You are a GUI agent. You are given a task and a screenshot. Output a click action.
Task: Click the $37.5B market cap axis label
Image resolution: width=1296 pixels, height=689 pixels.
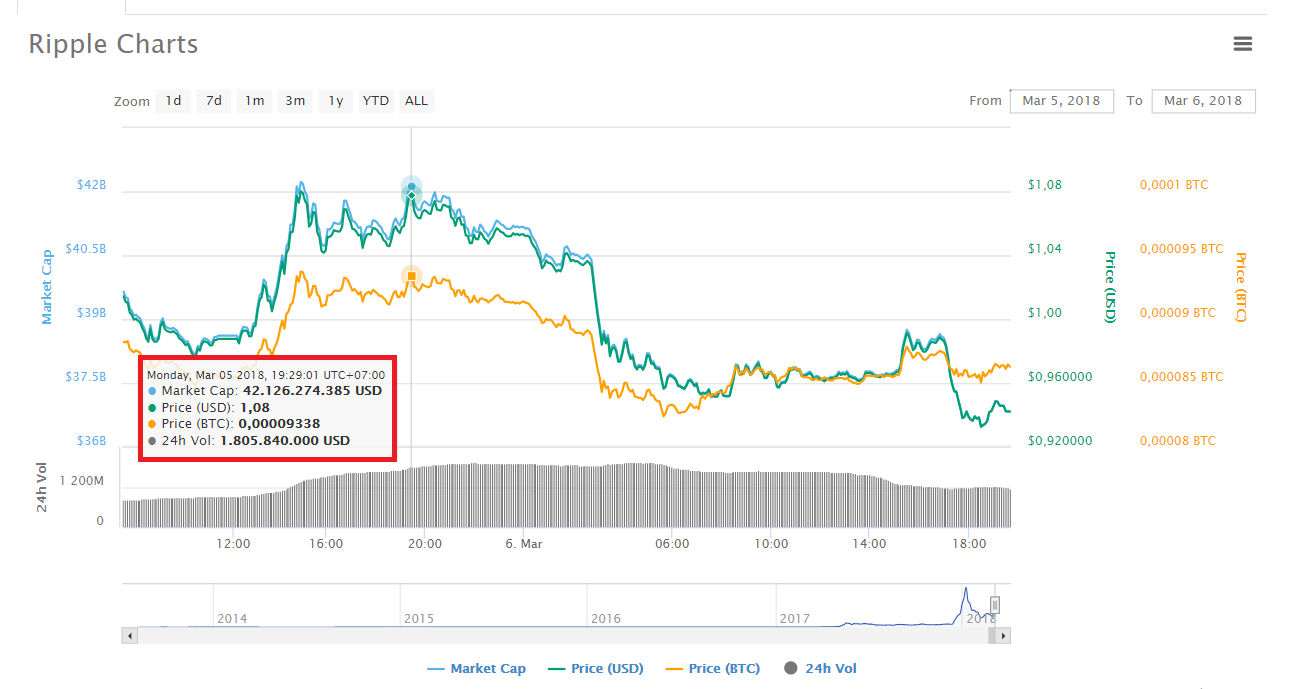[84, 377]
